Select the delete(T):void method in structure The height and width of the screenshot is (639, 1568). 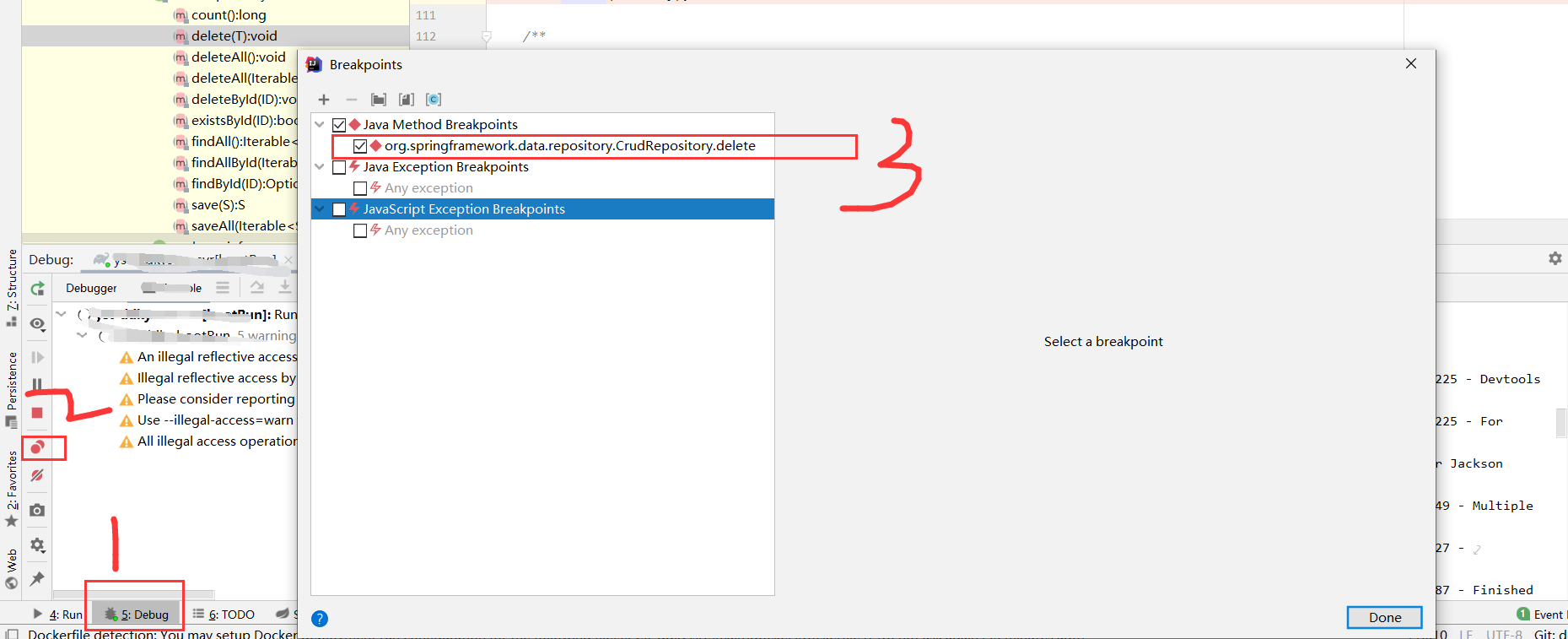tap(215, 35)
